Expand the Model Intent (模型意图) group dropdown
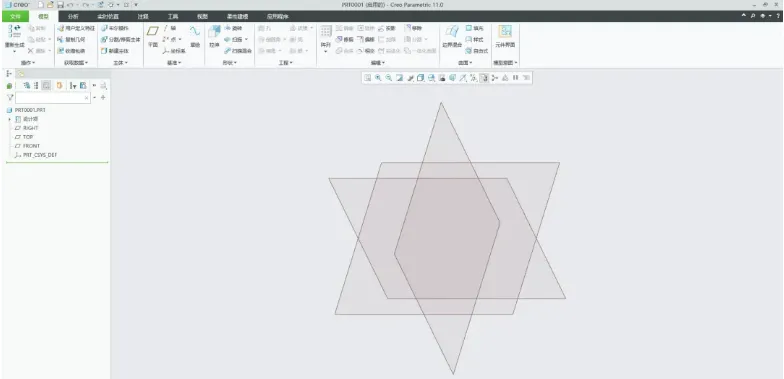784x379 pixels. tap(505, 63)
